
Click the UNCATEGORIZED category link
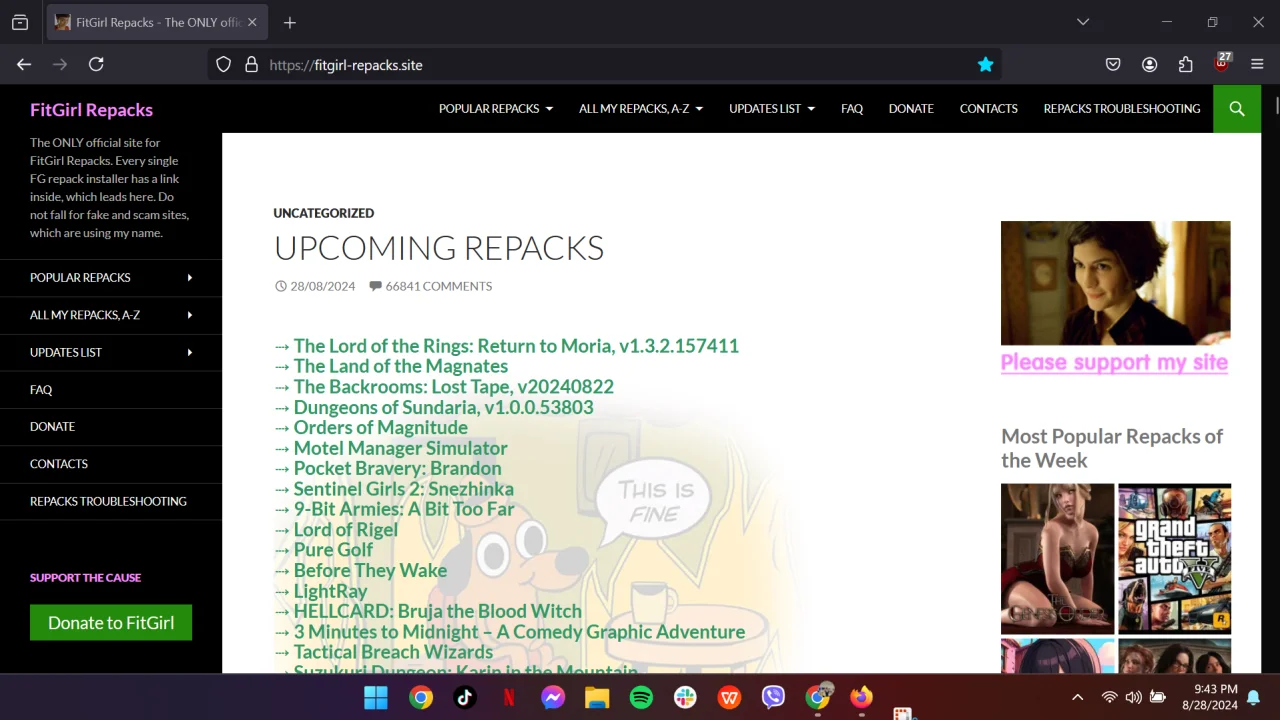point(324,213)
